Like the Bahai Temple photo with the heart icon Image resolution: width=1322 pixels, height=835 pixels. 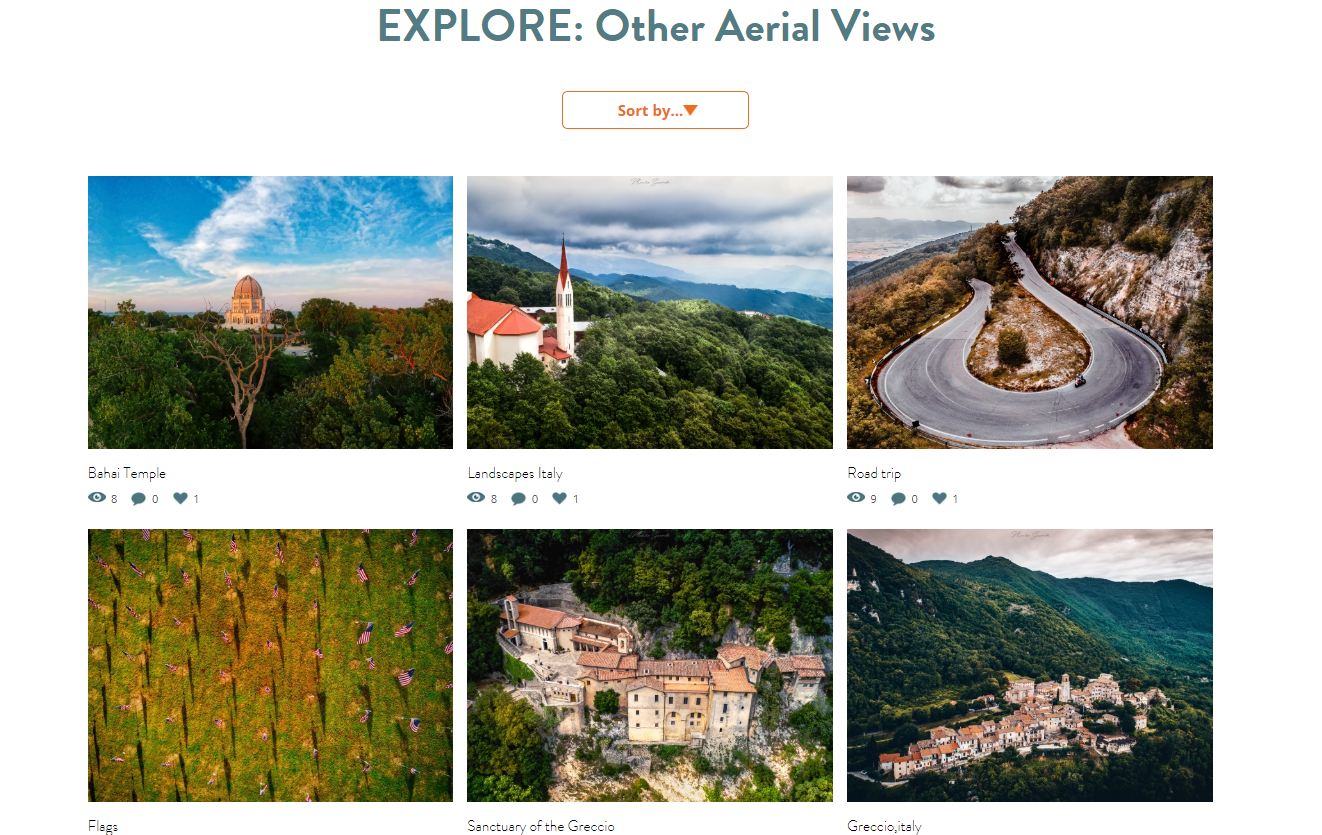[181, 498]
